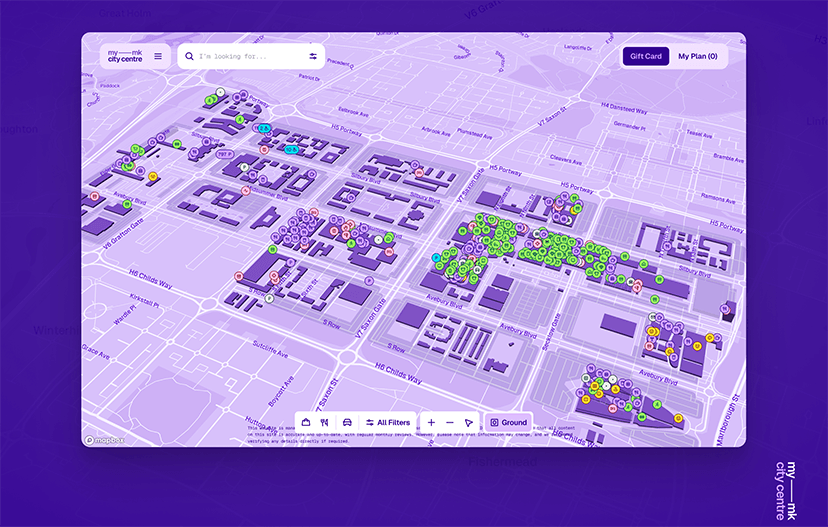Click the yellow marker near Avebury Blvd left
828x527 pixels.
point(153,176)
